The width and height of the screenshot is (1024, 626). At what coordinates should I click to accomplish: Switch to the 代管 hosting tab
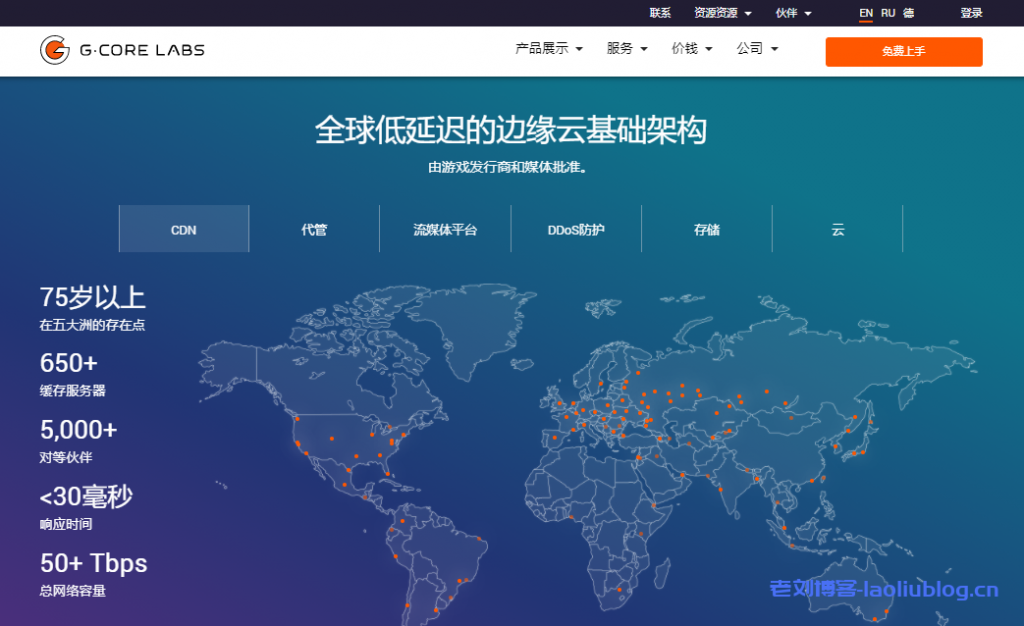click(314, 229)
